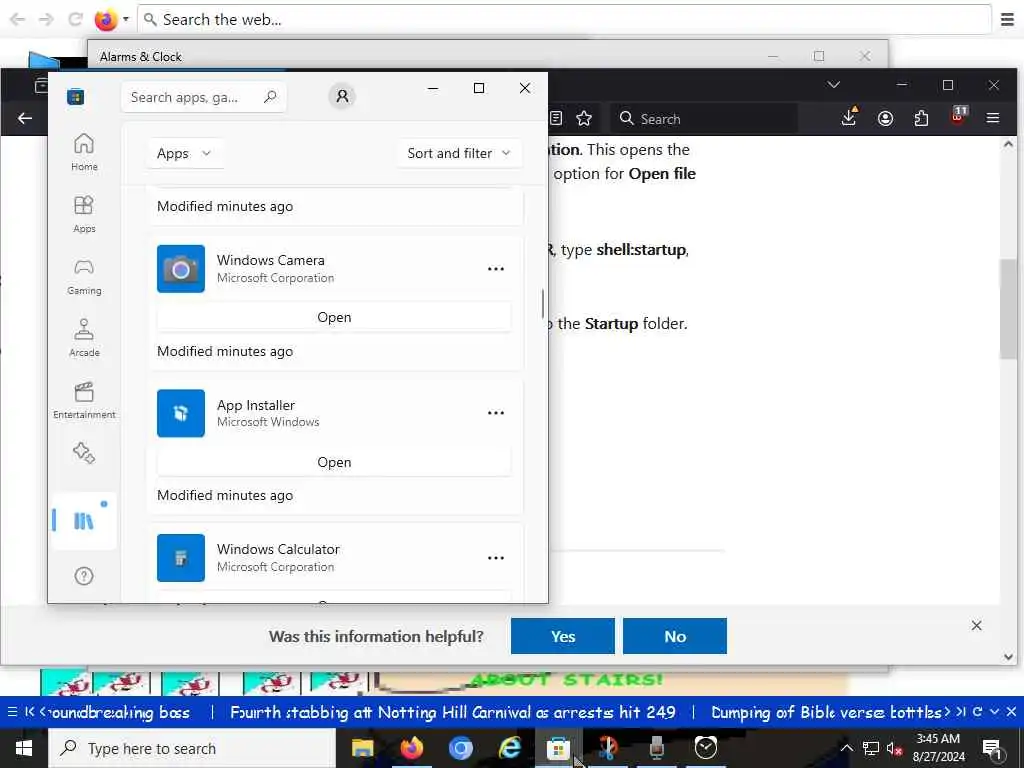Open Home in Microsoft Store sidebar
Viewport: 1024px width, 768px height.
coord(84,152)
